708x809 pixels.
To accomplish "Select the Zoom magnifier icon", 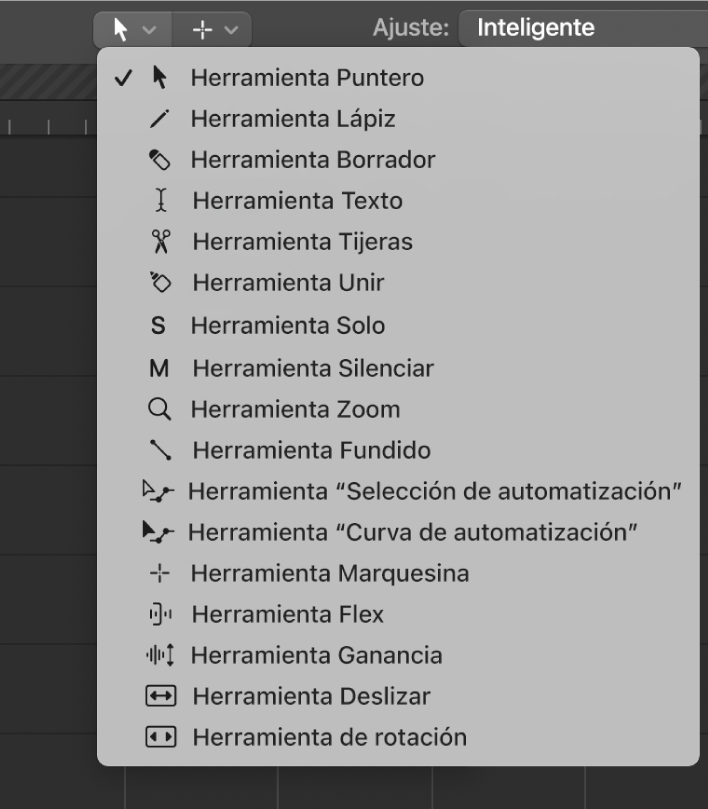I will click(x=160, y=409).
